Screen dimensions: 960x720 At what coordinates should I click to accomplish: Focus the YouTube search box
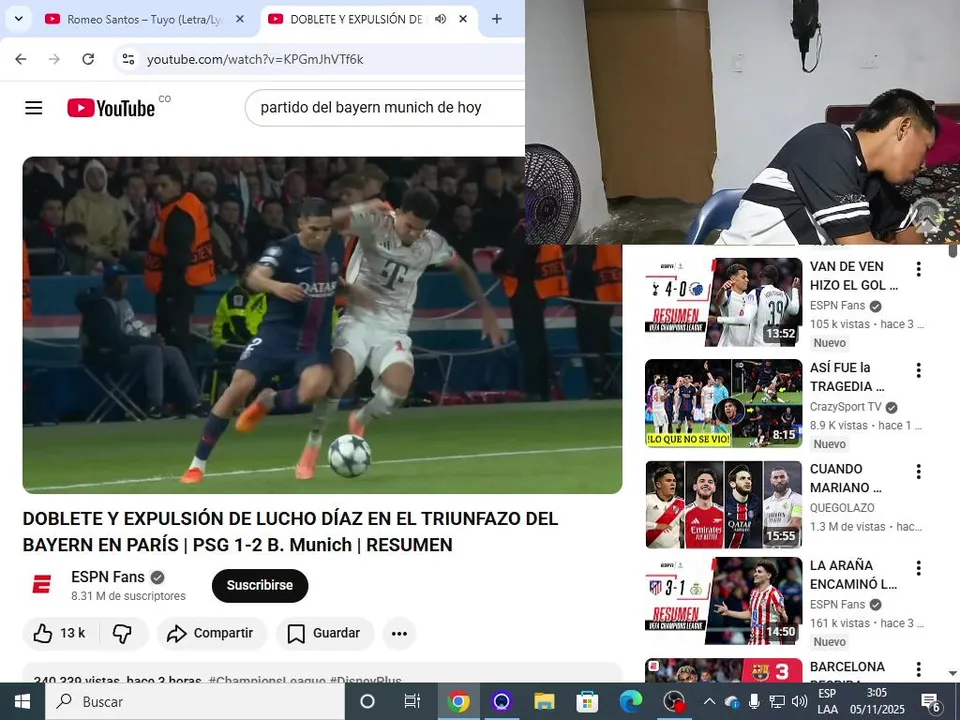pyautogui.click(x=386, y=108)
